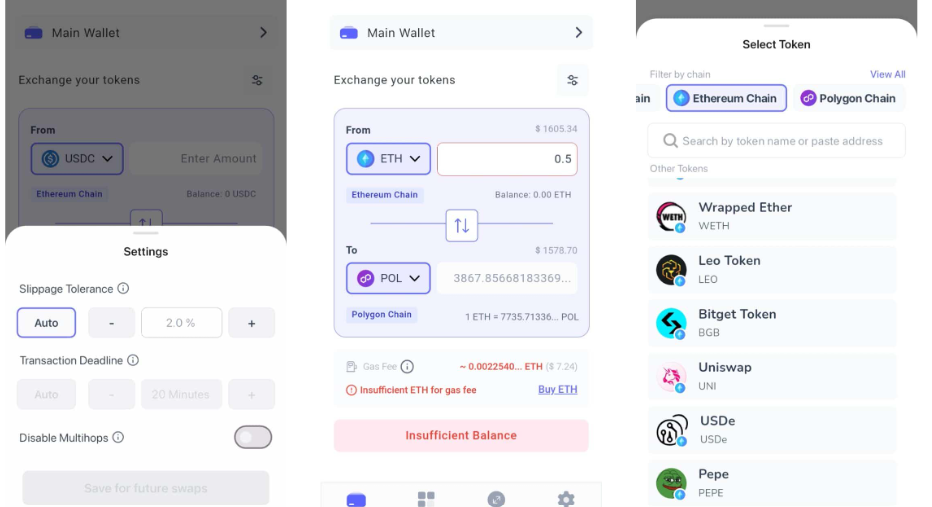Image resolution: width=932 pixels, height=507 pixels.
Task: Filter tokens by Ethereum Chain
Action: 726,98
